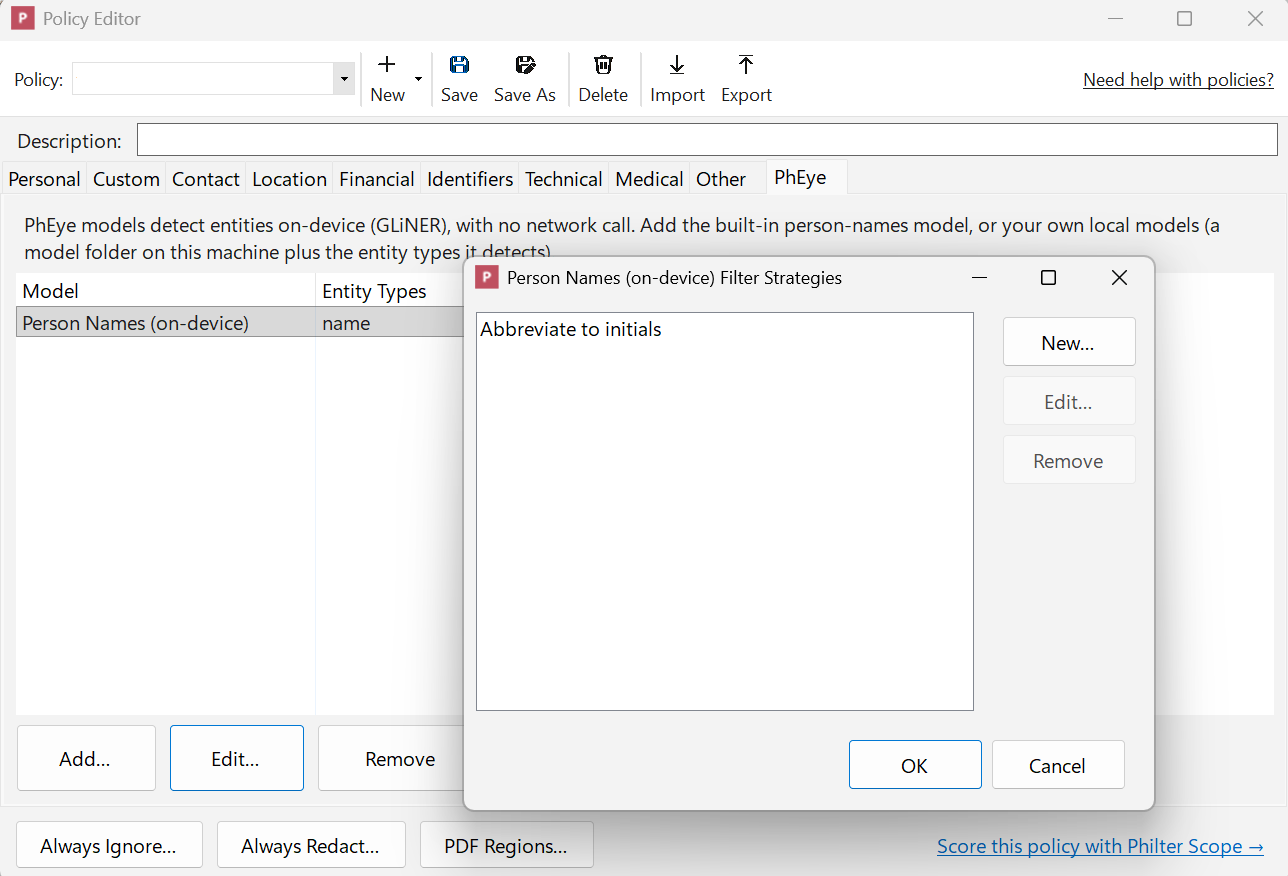This screenshot has width=1288, height=876.
Task: Switch to the Custom tab
Action: [126, 179]
